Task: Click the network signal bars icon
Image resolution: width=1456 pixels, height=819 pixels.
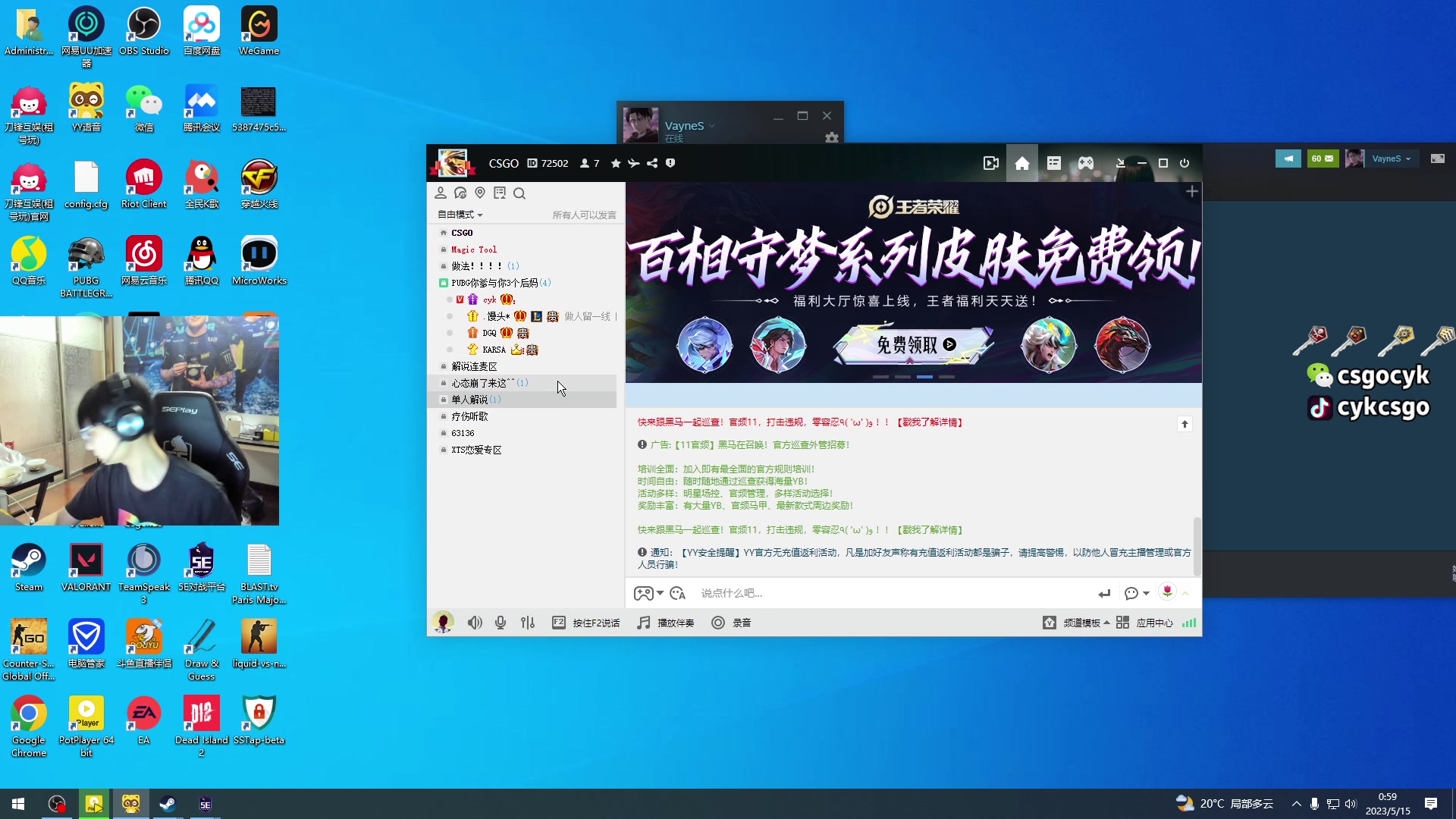Action: 1189,623
